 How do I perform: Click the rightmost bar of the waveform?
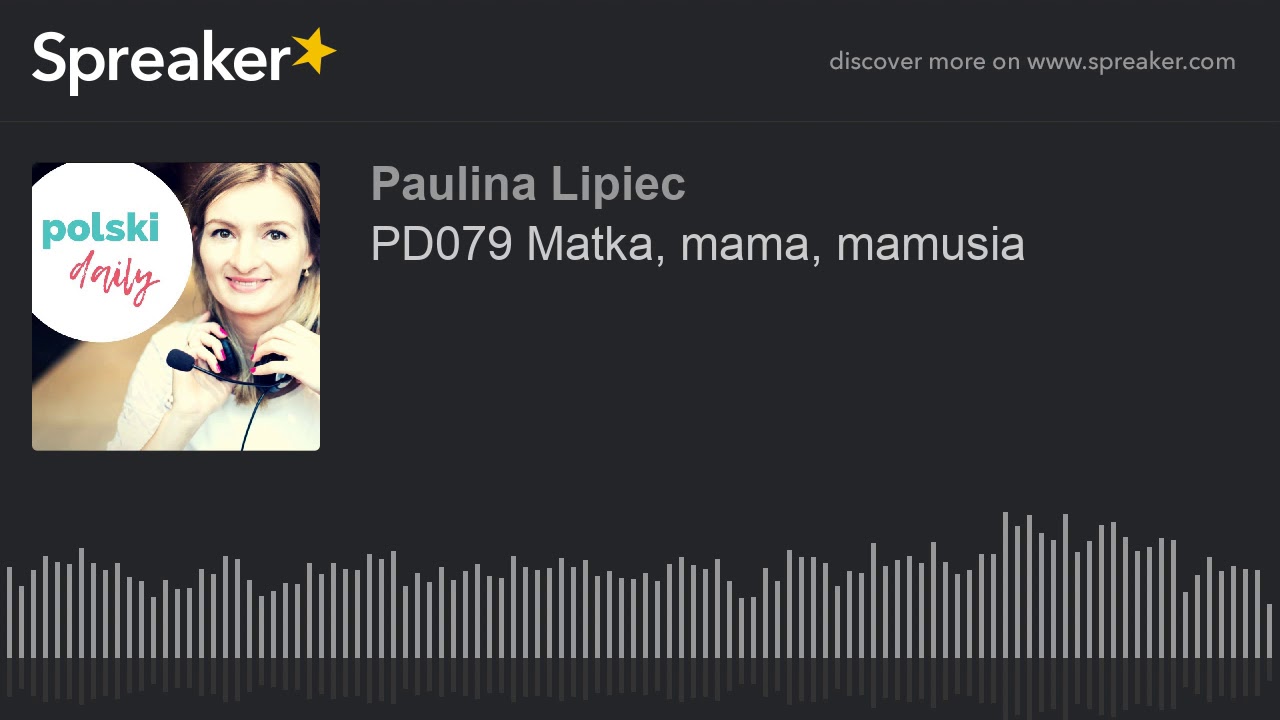[x=1269, y=631]
